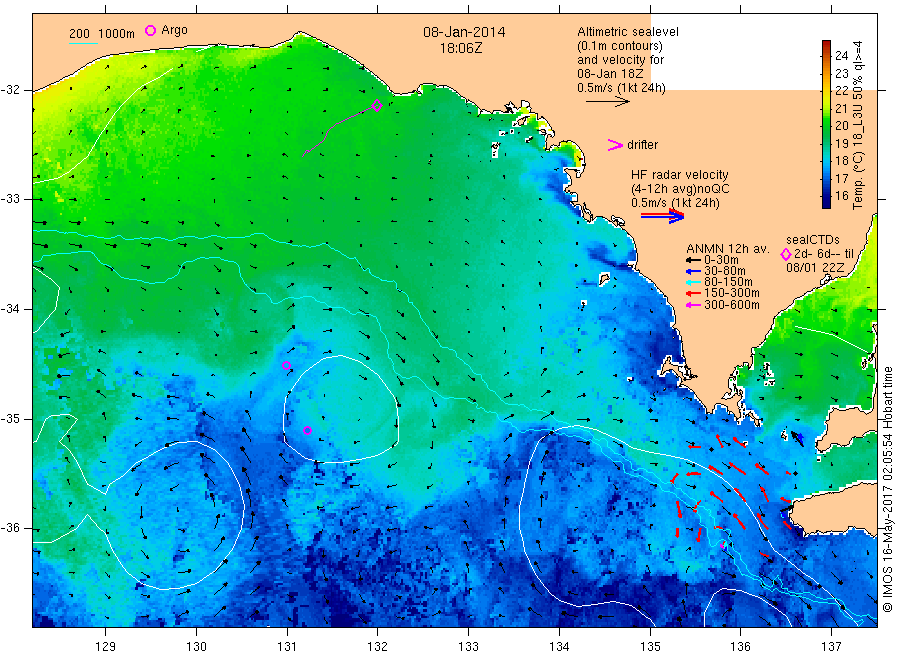Click the blue 30-80m legend arrow
Screen dimensions: 900x660
tap(693, 271)
